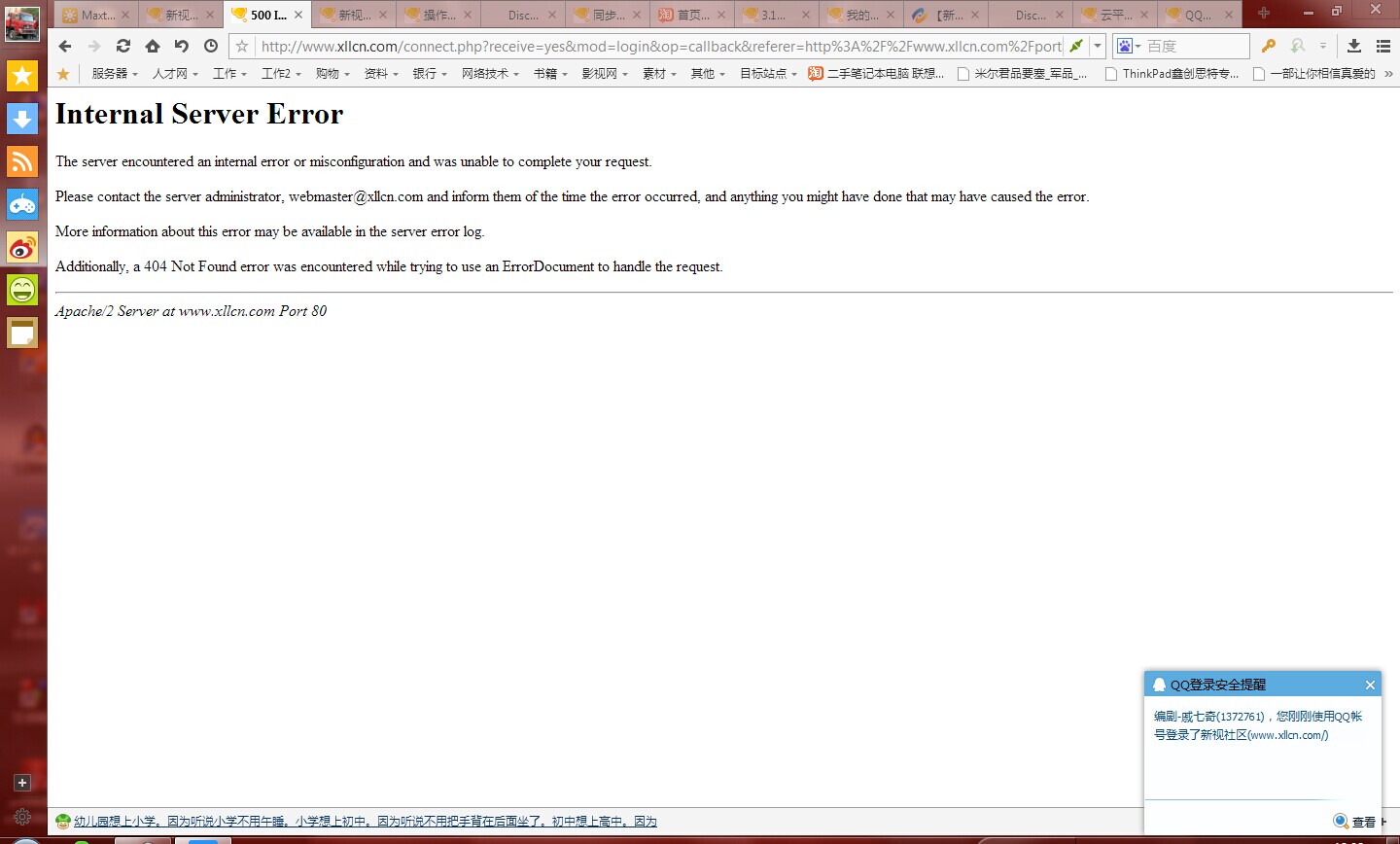Viewport: 1400px width, 844px height.
Task: Click the QQ penguin icon in the notification title
Action: point(1159,685)
